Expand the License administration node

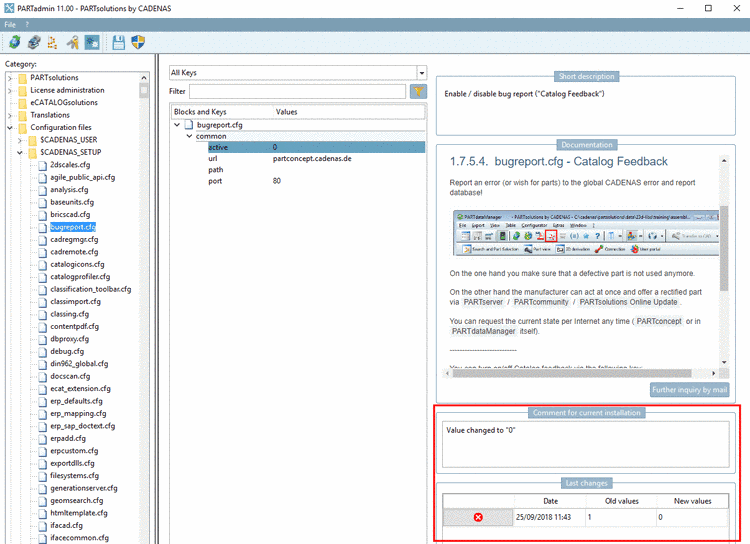coord(10,90)
